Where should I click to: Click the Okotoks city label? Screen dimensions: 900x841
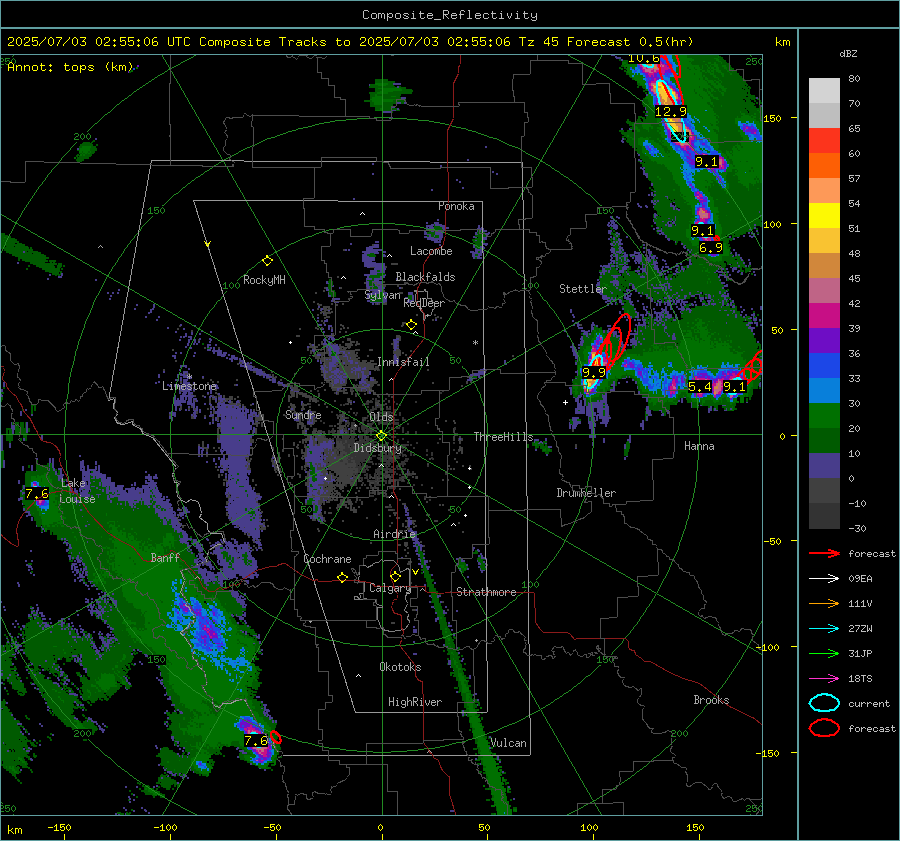[x=400, y=667]
